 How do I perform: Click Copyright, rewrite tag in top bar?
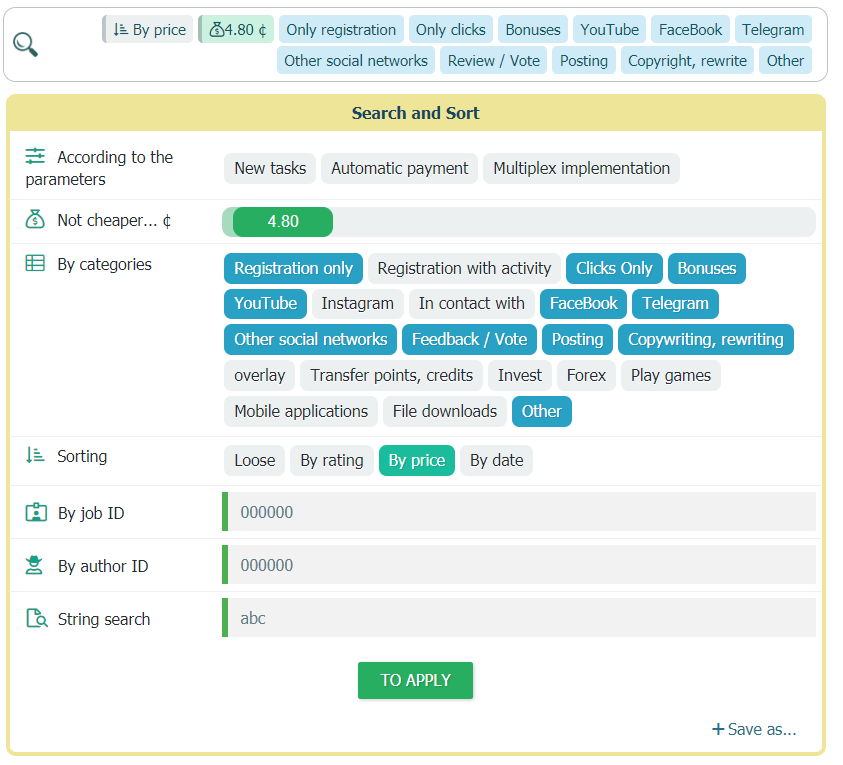pyautogui.click(x=687, y=60)
